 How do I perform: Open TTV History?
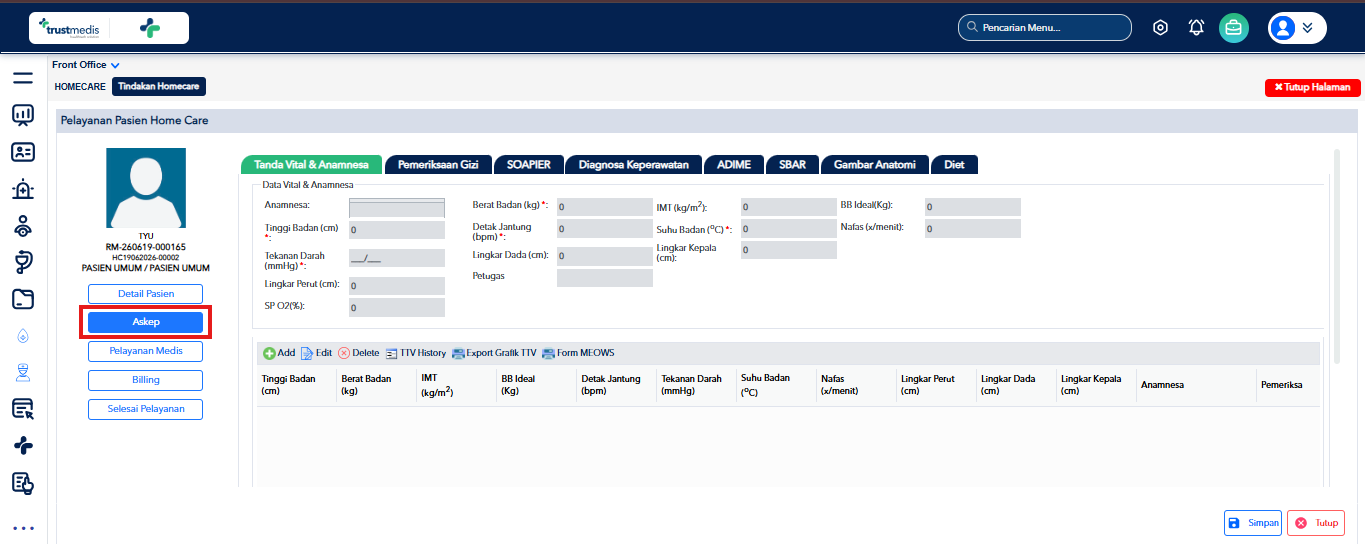tap(415, 353)
